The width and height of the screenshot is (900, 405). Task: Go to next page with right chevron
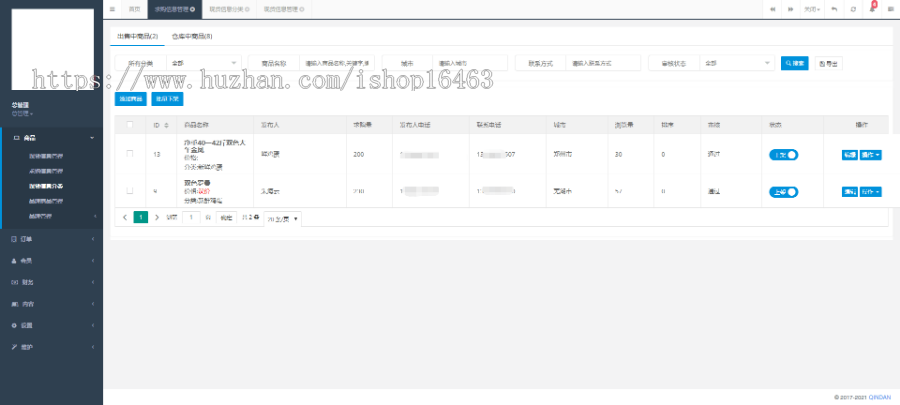[x=157, y=217]
